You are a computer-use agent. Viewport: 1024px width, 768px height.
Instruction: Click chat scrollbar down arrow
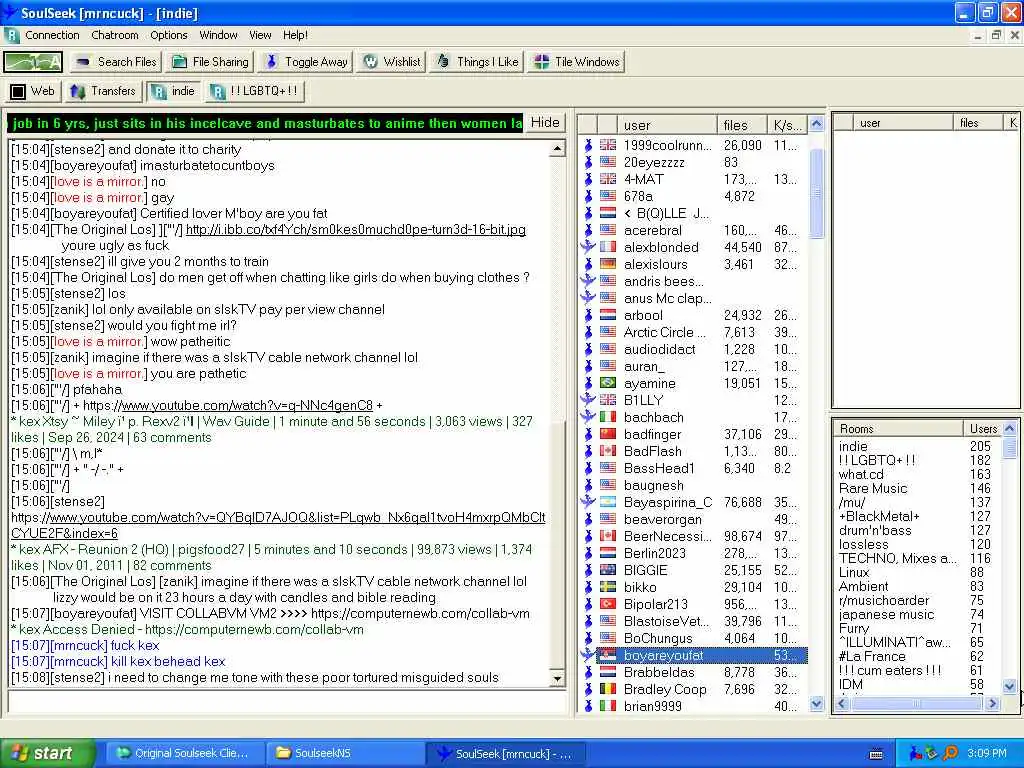click(557, 679)
